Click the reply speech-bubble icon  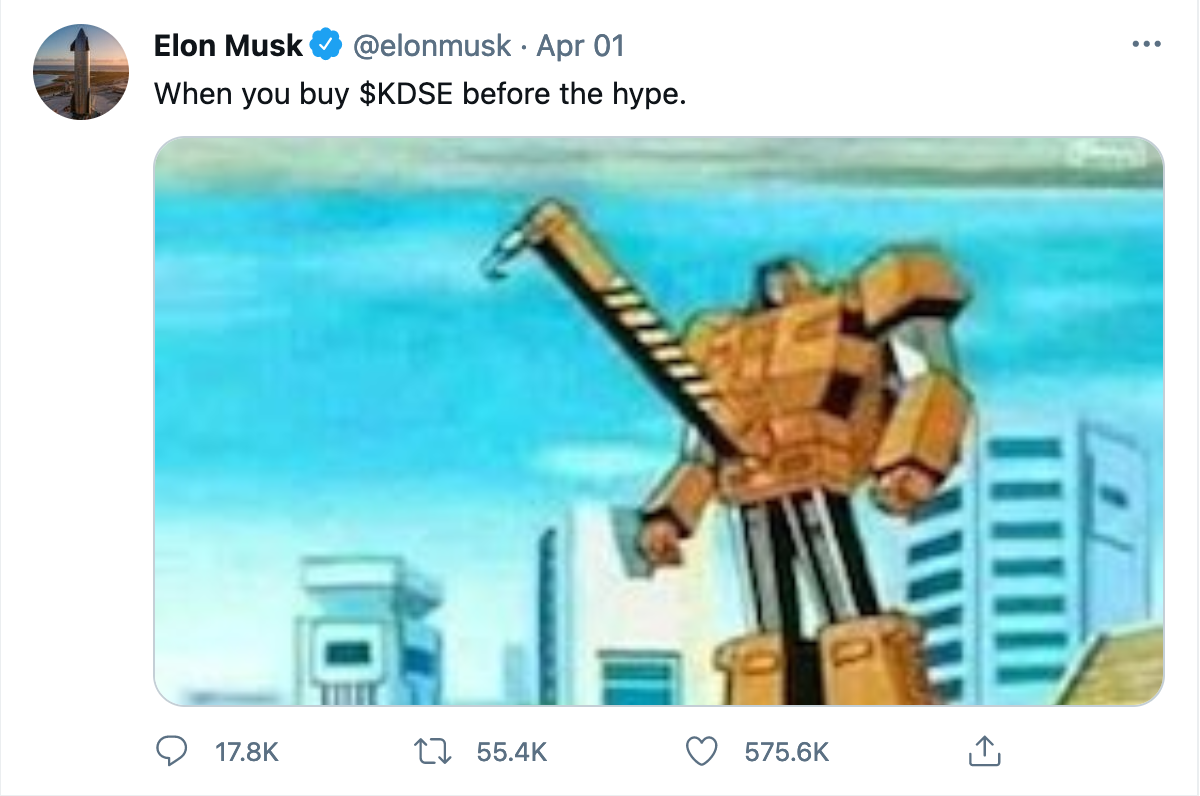pyautogui.click(x=178, y=751)
